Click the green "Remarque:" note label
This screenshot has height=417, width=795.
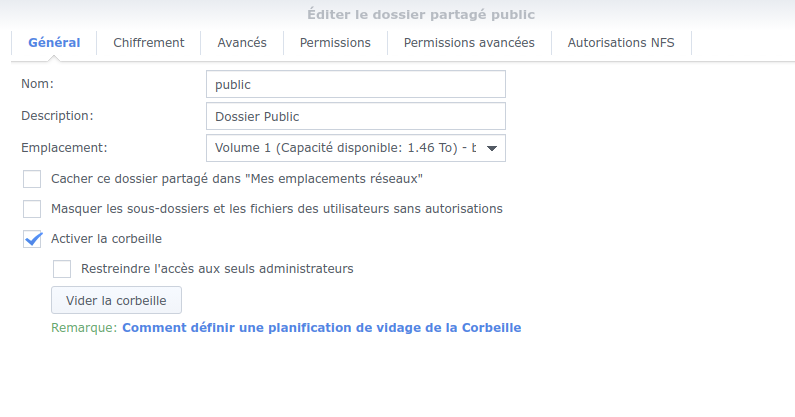pyautogui.click(x=84, y=327)
